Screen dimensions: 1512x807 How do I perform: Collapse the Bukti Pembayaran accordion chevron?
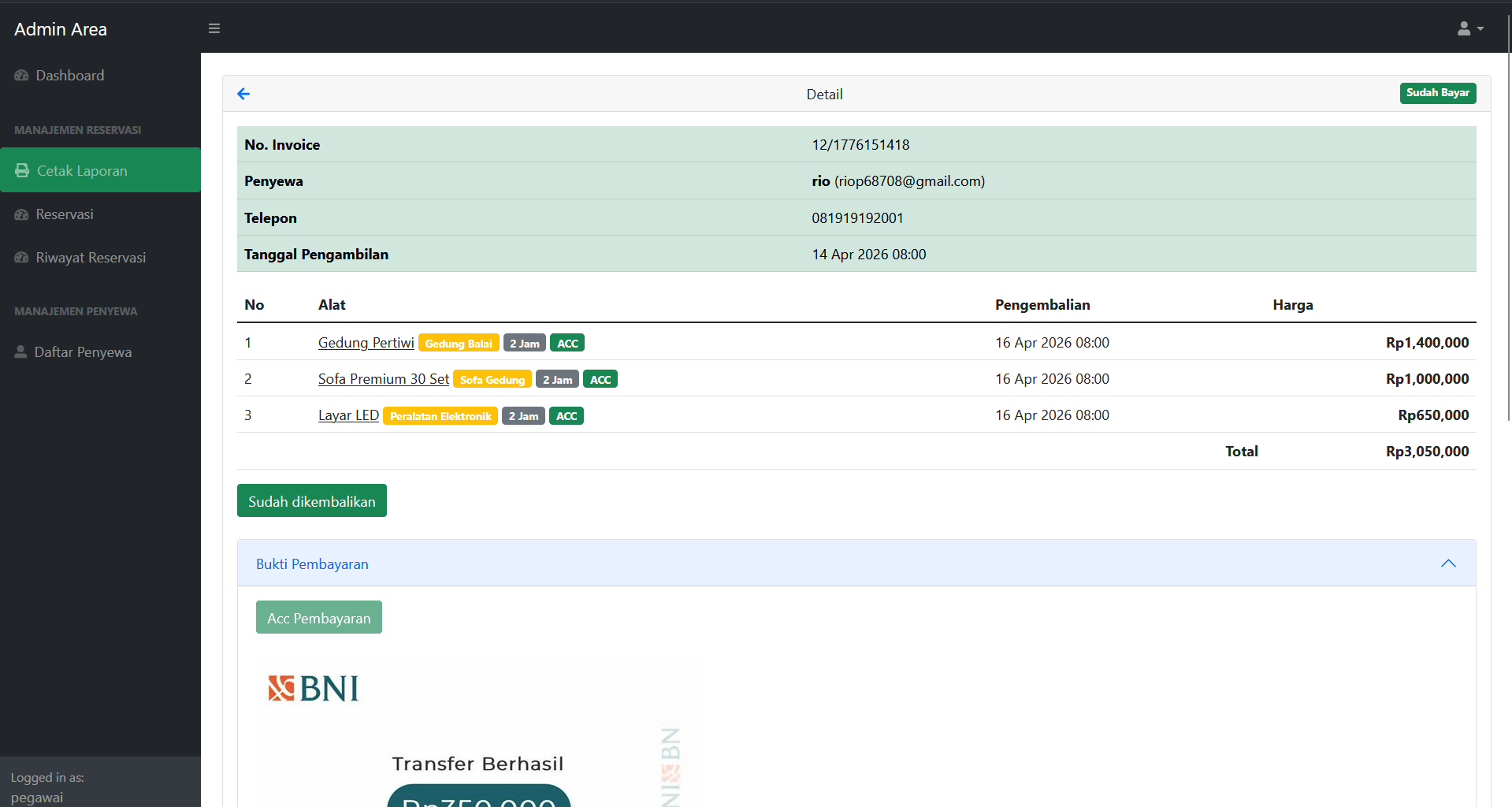(x=1448, y=563)
